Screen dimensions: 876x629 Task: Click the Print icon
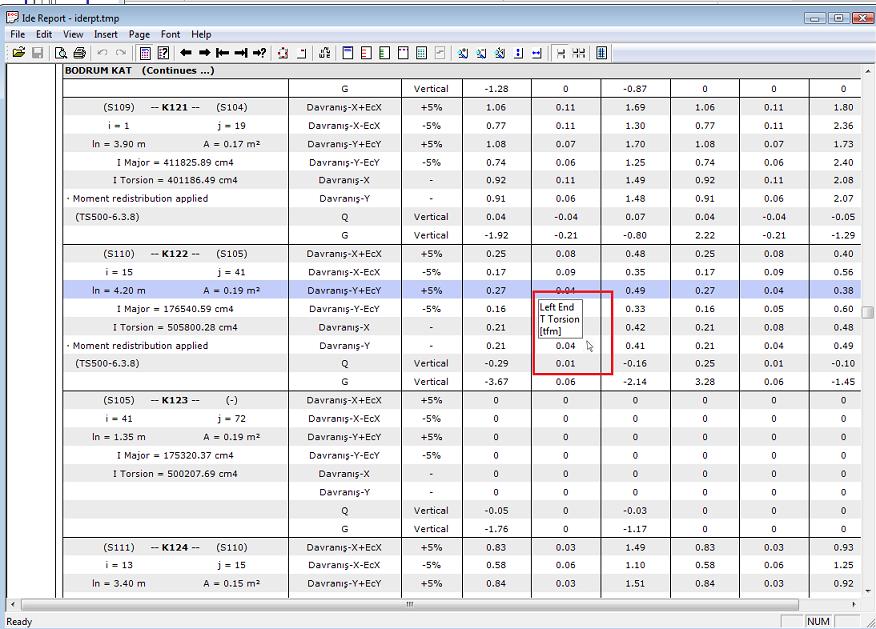point(79,53)
